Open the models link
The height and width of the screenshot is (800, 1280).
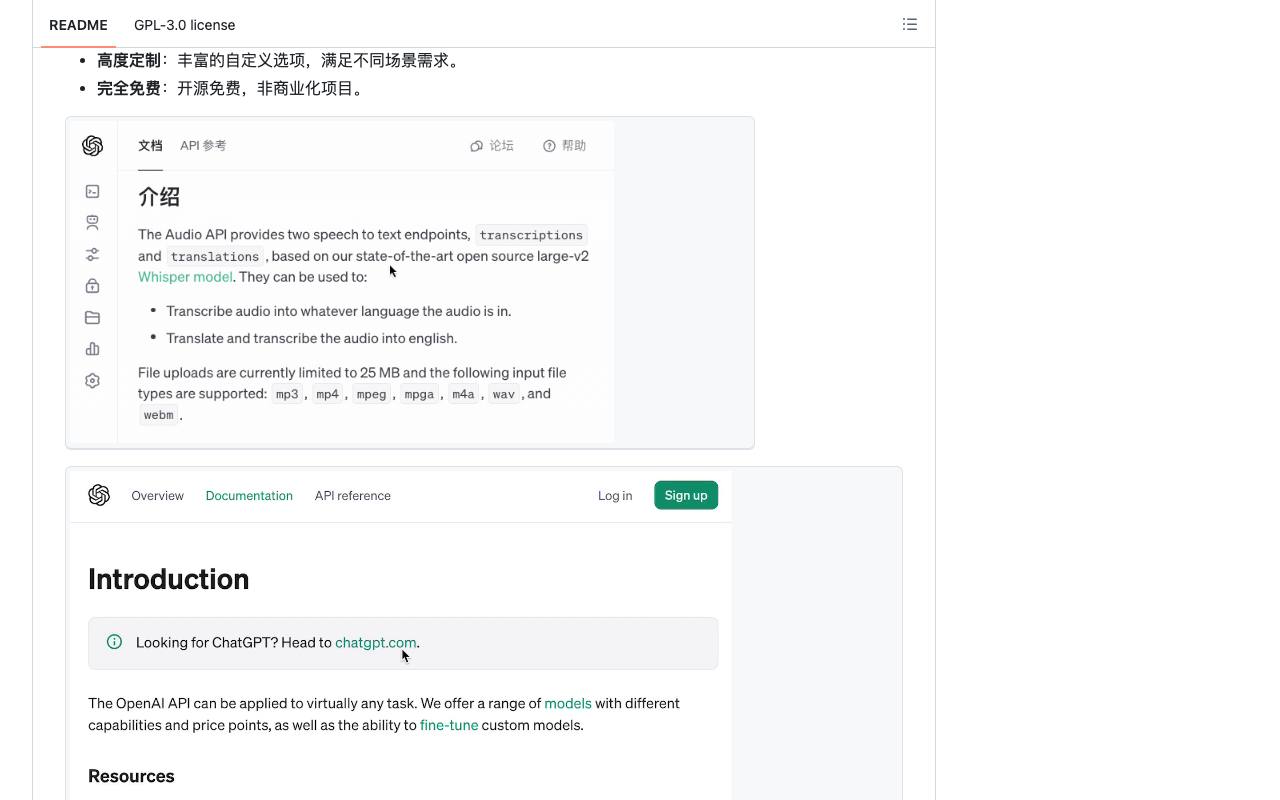(x=568, y=703)
